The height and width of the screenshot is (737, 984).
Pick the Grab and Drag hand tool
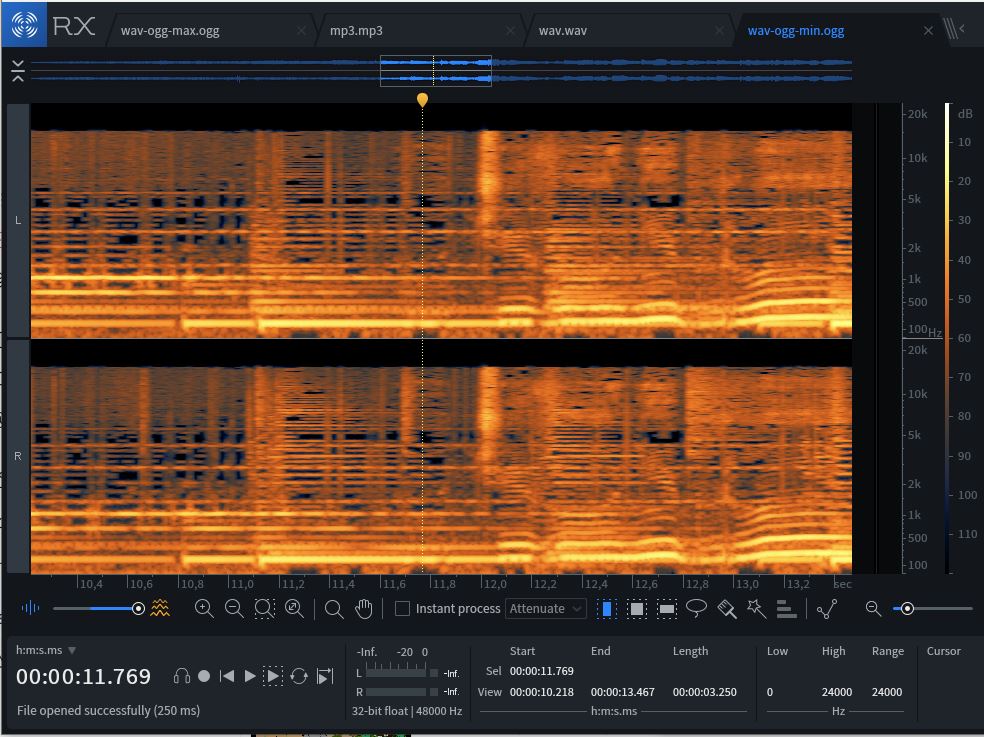[364, 608]
